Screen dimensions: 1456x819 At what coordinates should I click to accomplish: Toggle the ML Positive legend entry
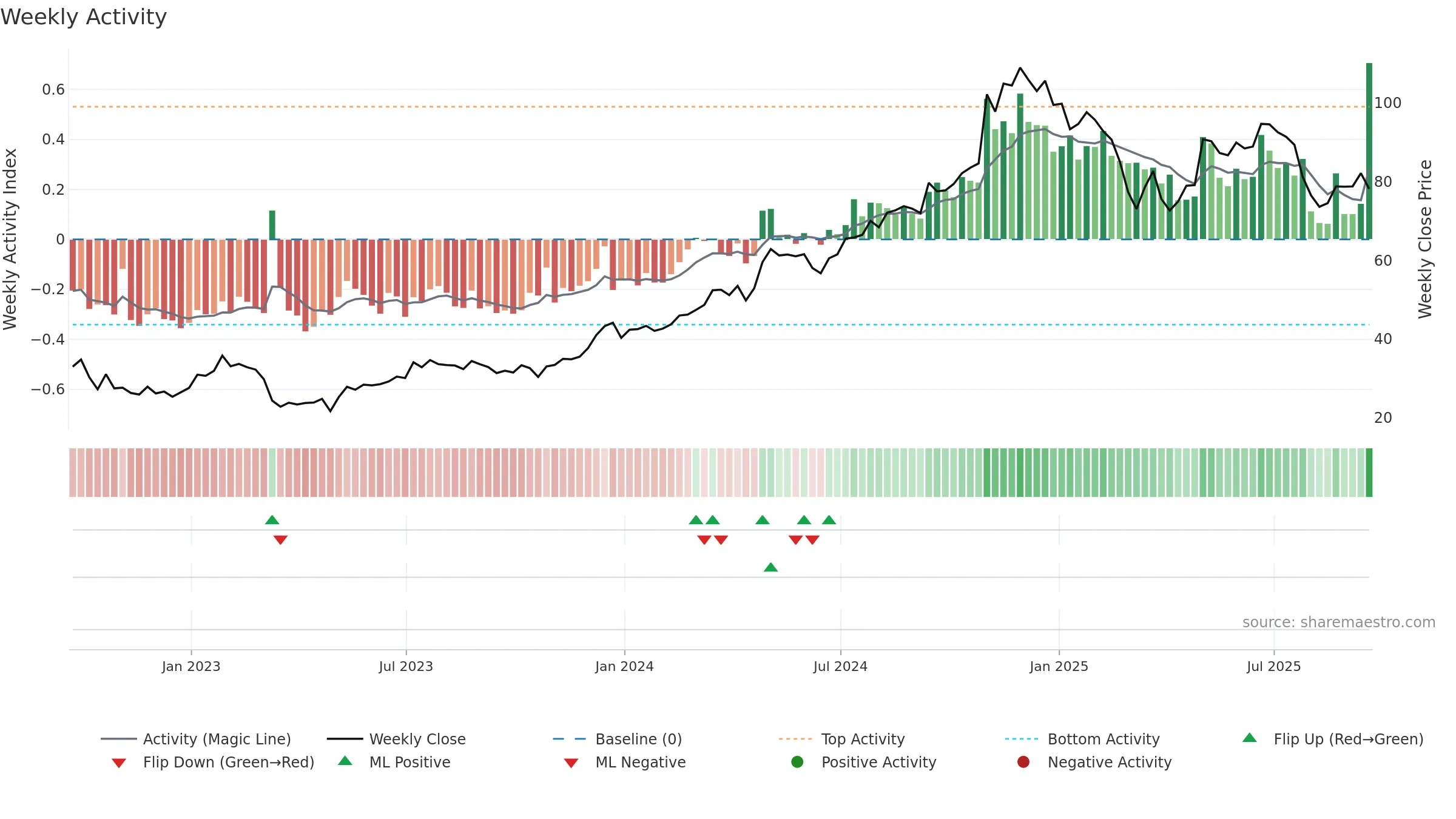tap(394, 762)
